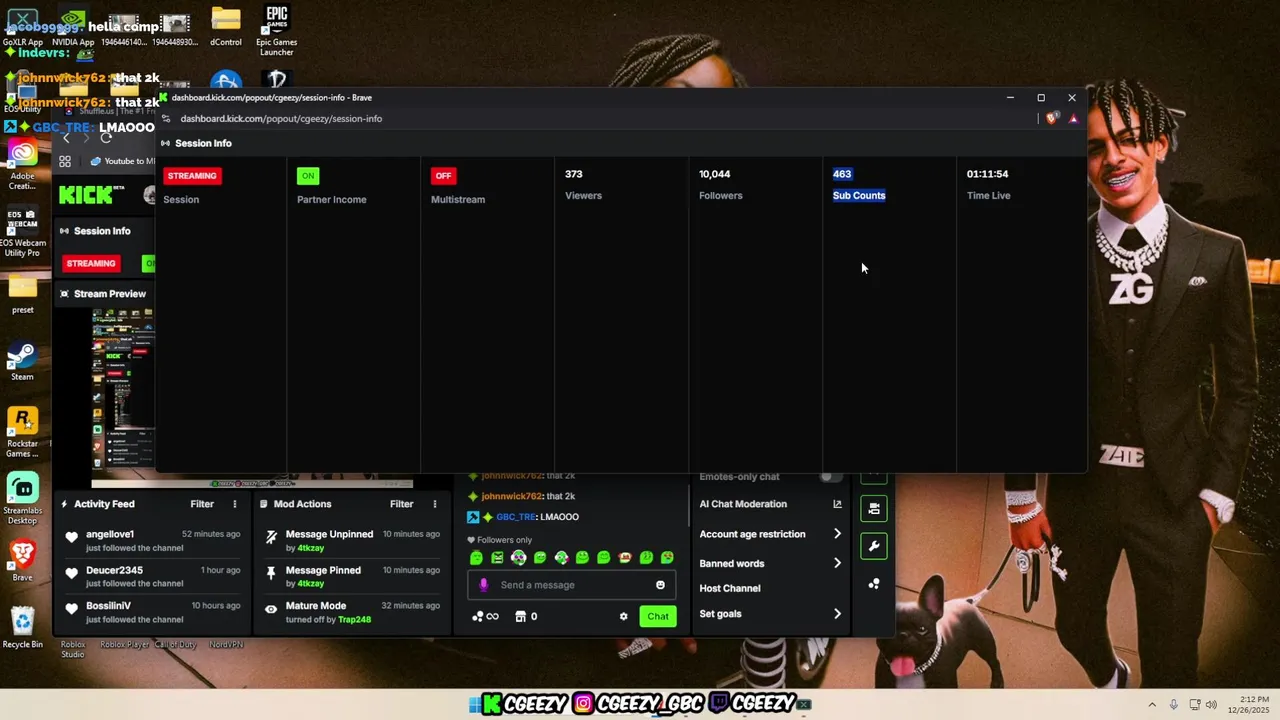
Task: Click the wrench tool icon in sidebar
Action: 874,546
